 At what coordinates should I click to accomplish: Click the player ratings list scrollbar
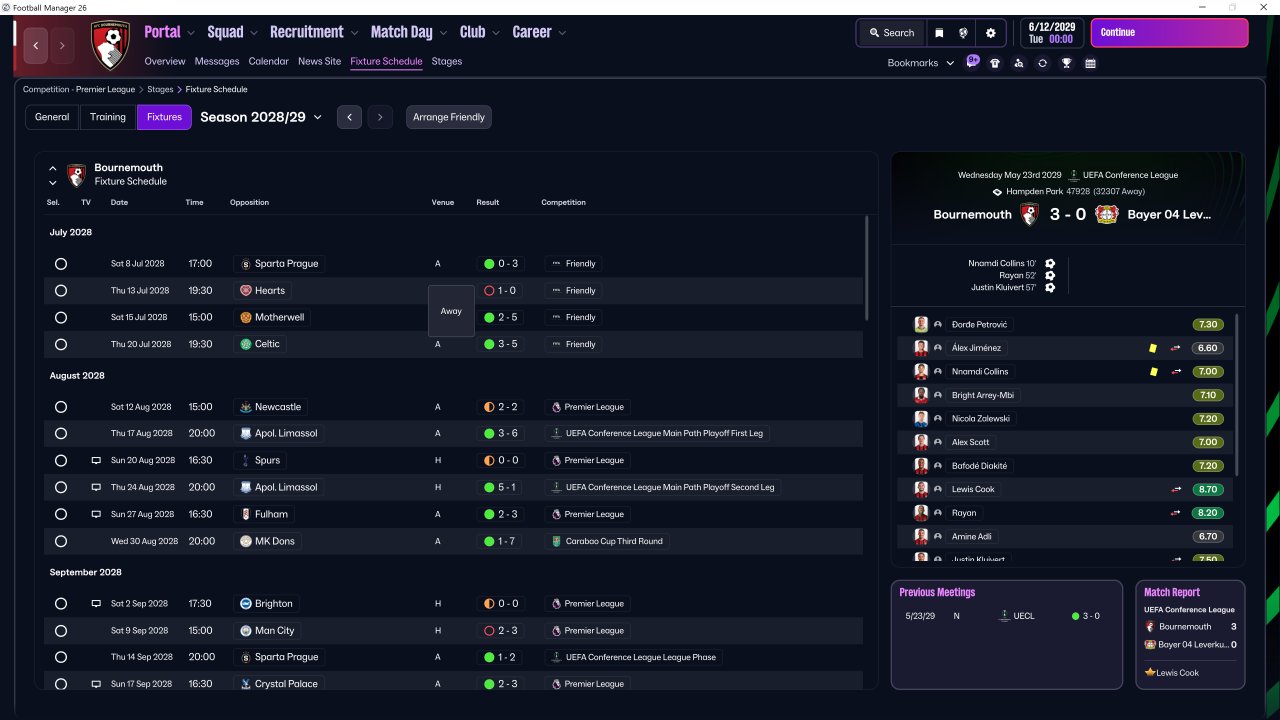tap(1238, 395)
